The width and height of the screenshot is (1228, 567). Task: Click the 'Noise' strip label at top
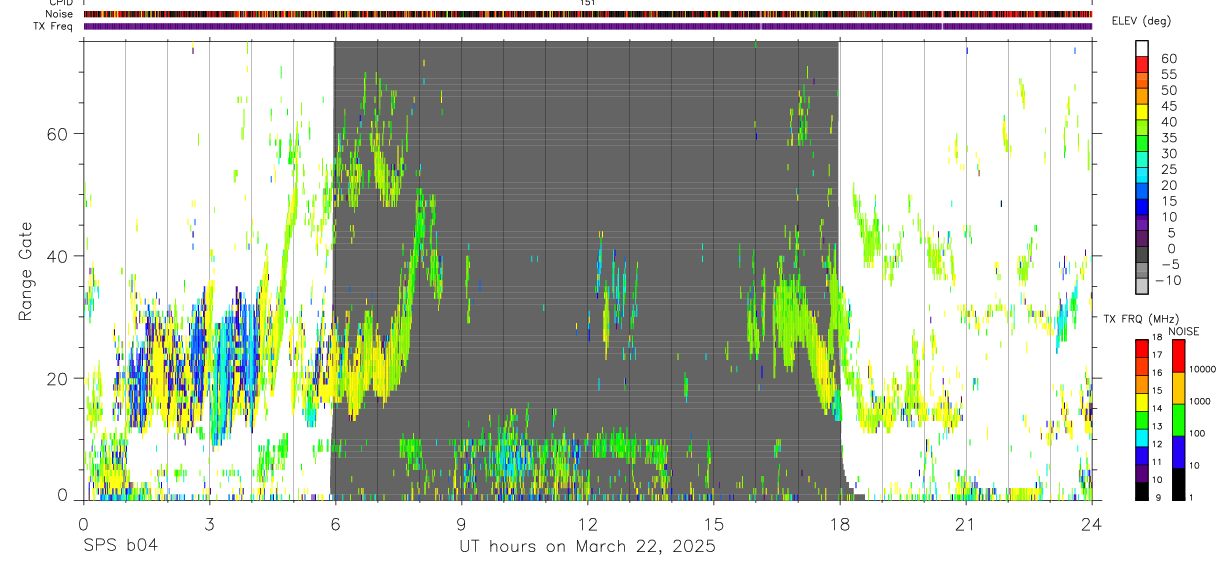(60, 14)
